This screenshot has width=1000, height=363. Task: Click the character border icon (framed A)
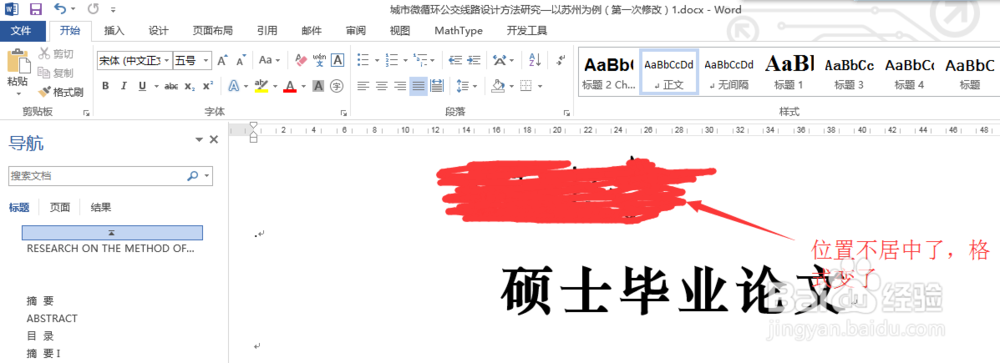pyautogui.click(x=338, y=61)
